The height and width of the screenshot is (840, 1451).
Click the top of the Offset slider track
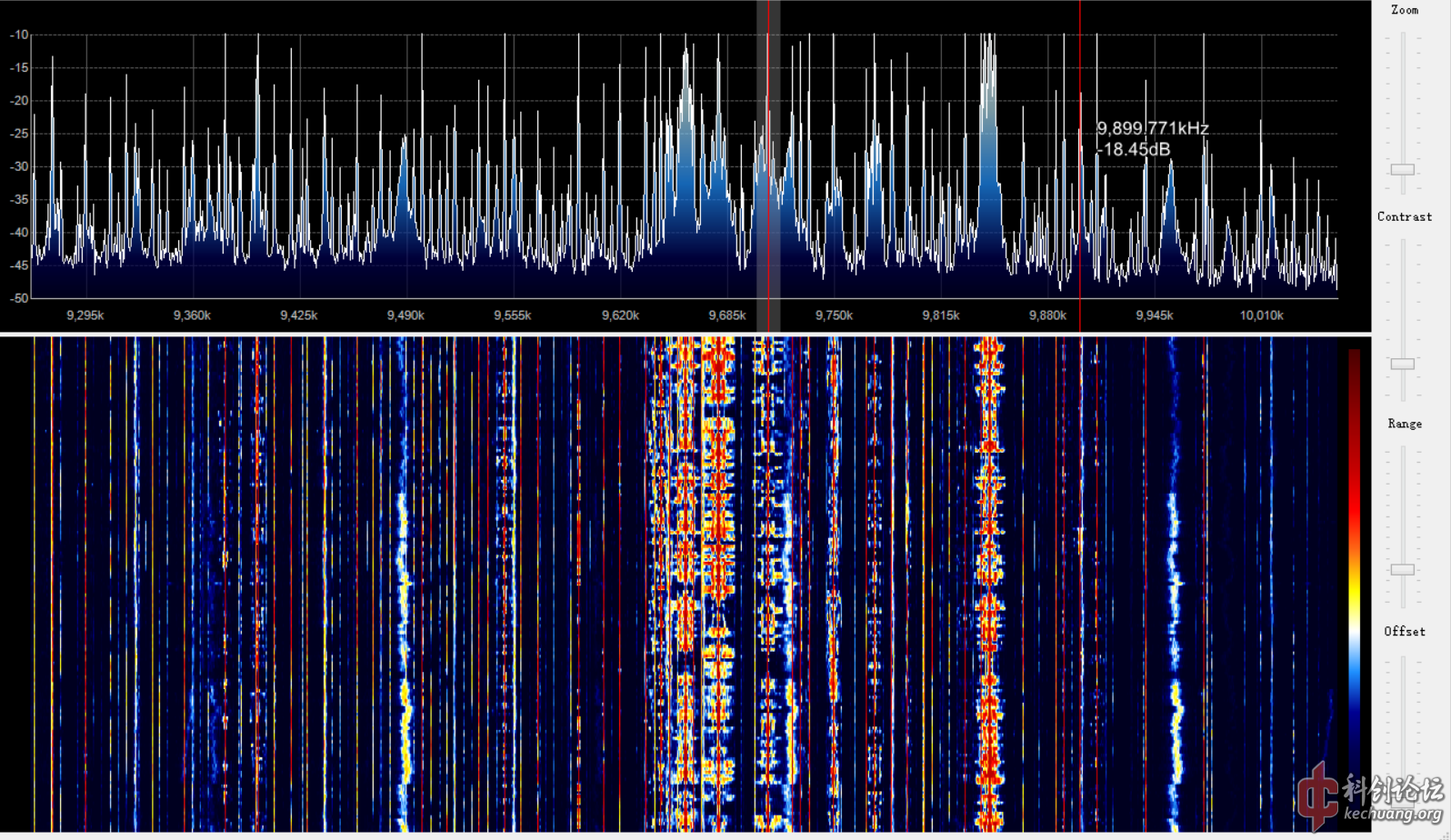[1403, 660]
